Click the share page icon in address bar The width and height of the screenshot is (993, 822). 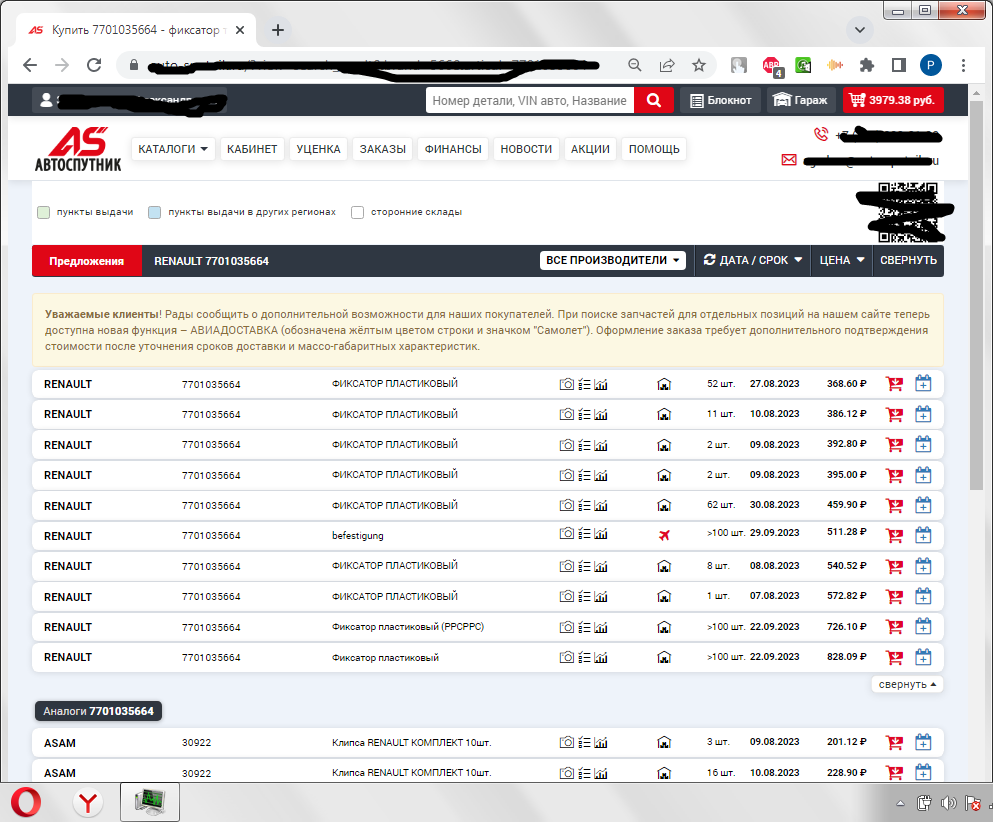667,65
